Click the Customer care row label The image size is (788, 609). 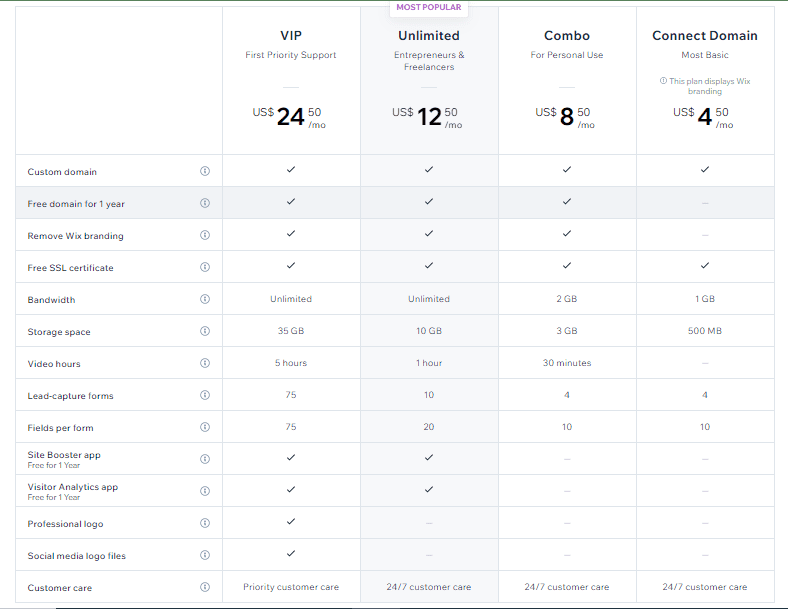pos(59,588)
